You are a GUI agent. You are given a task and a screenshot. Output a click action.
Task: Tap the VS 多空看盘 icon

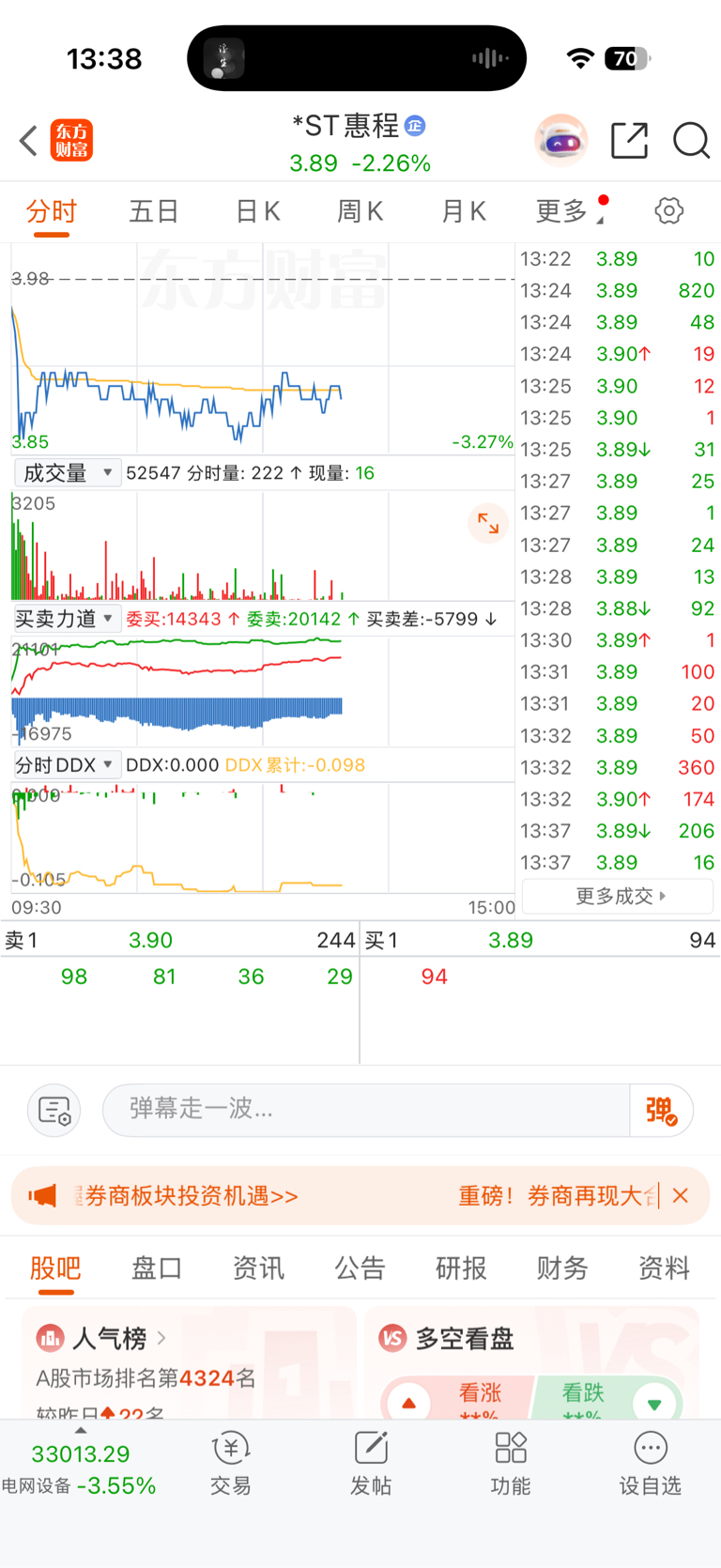pos(392,1338)
